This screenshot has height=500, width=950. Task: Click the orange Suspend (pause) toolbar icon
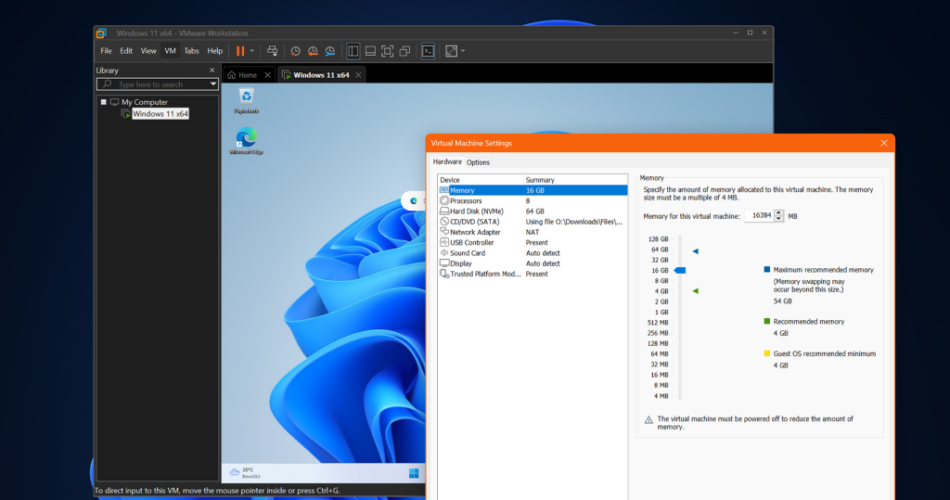click(240, 50)
